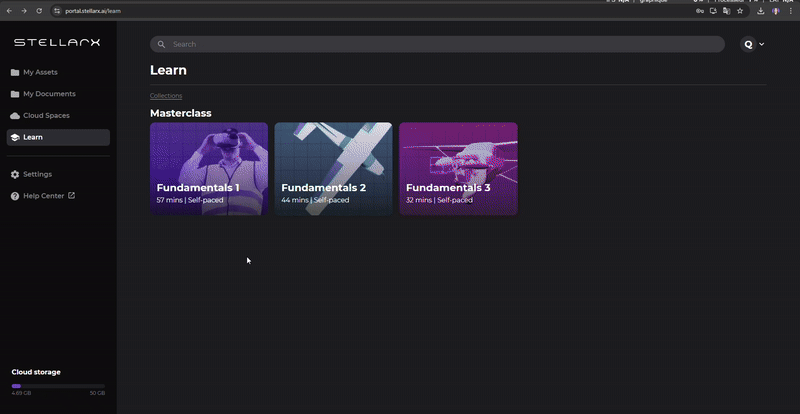The width and height of the screenshot is (800, 414).
Task: Expand the account dropdown chevron
Action: 762,44
